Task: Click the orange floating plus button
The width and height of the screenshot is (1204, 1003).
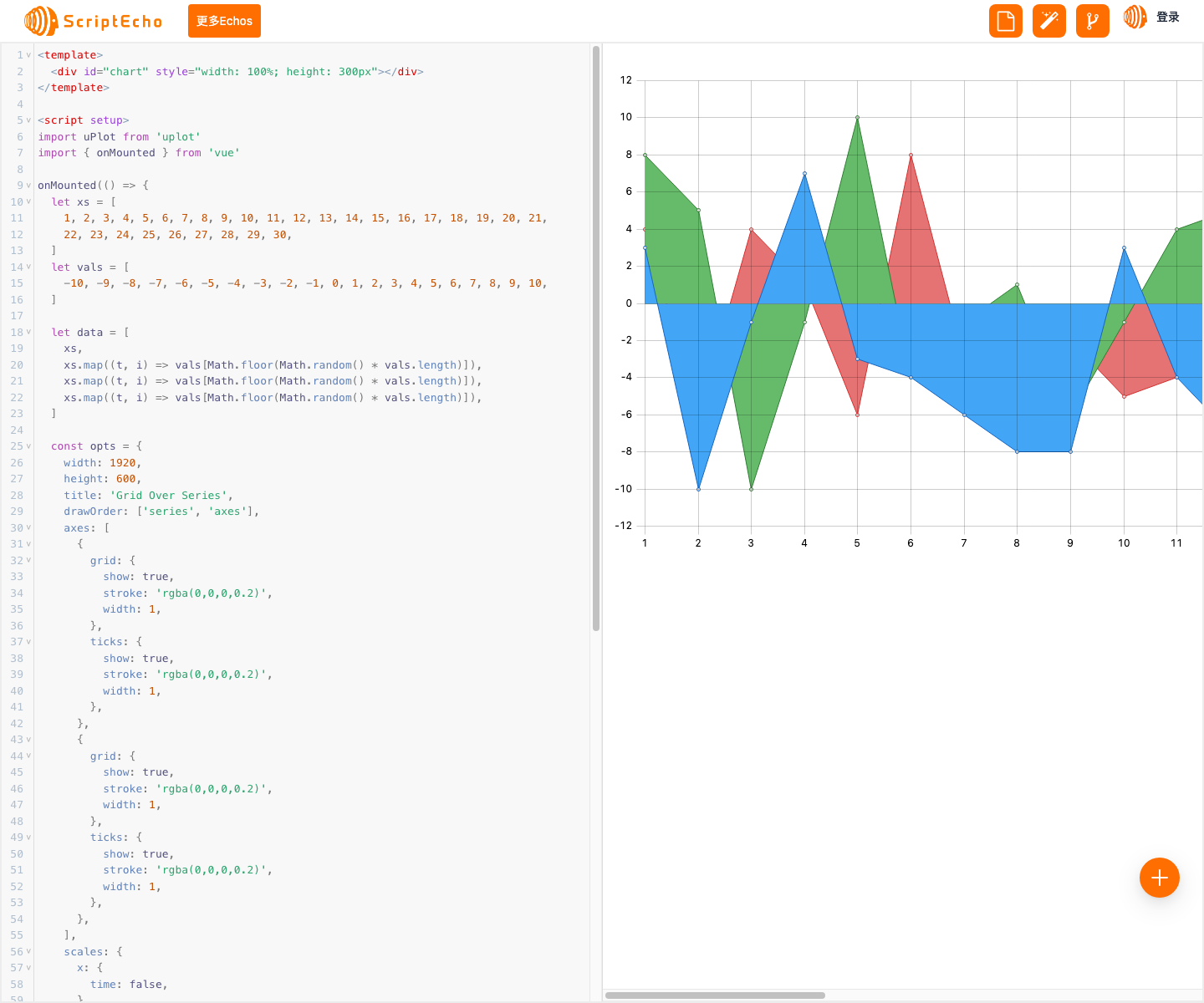Action: tap(1160, 878)
